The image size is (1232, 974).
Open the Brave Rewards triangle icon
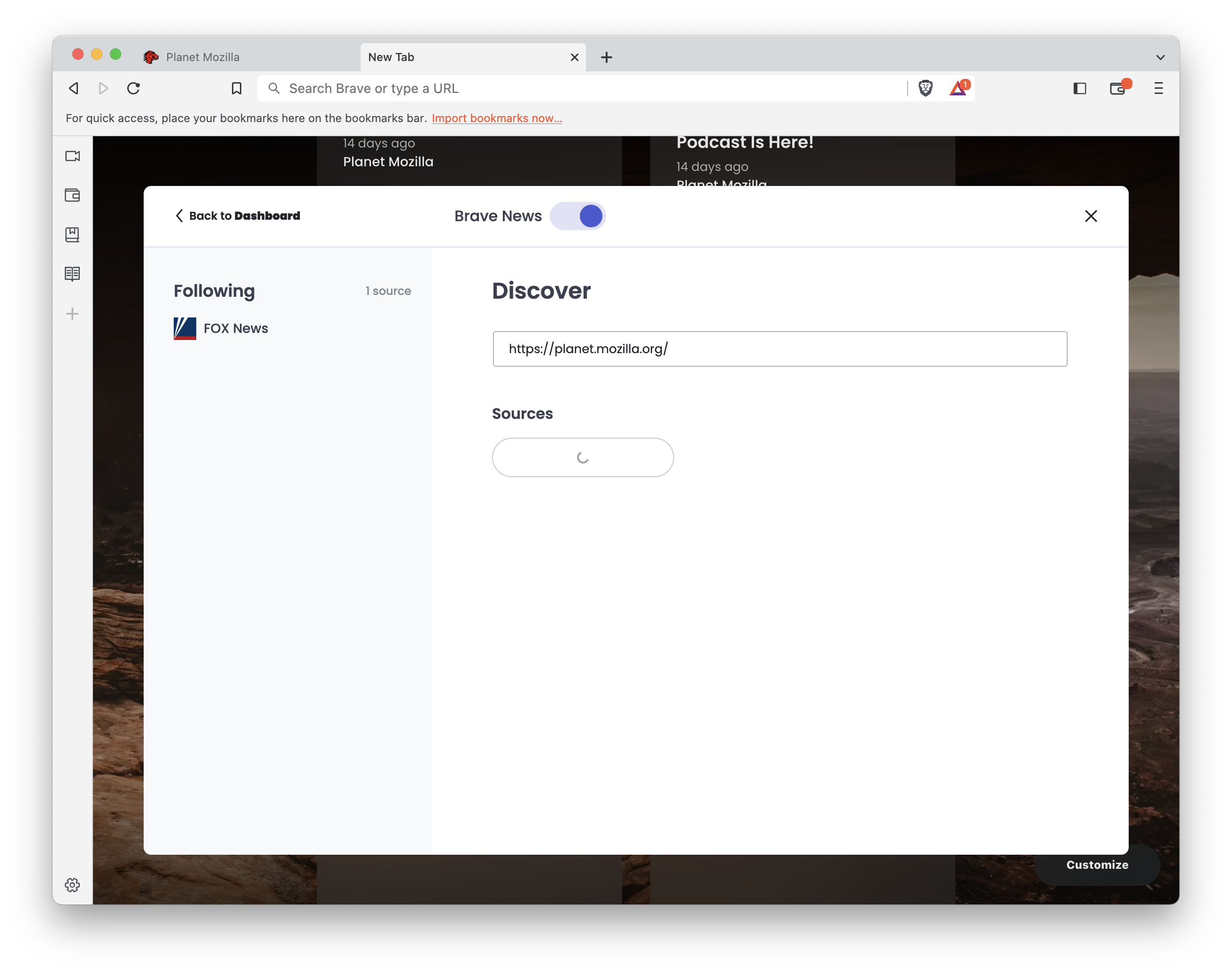pos(958,88)
